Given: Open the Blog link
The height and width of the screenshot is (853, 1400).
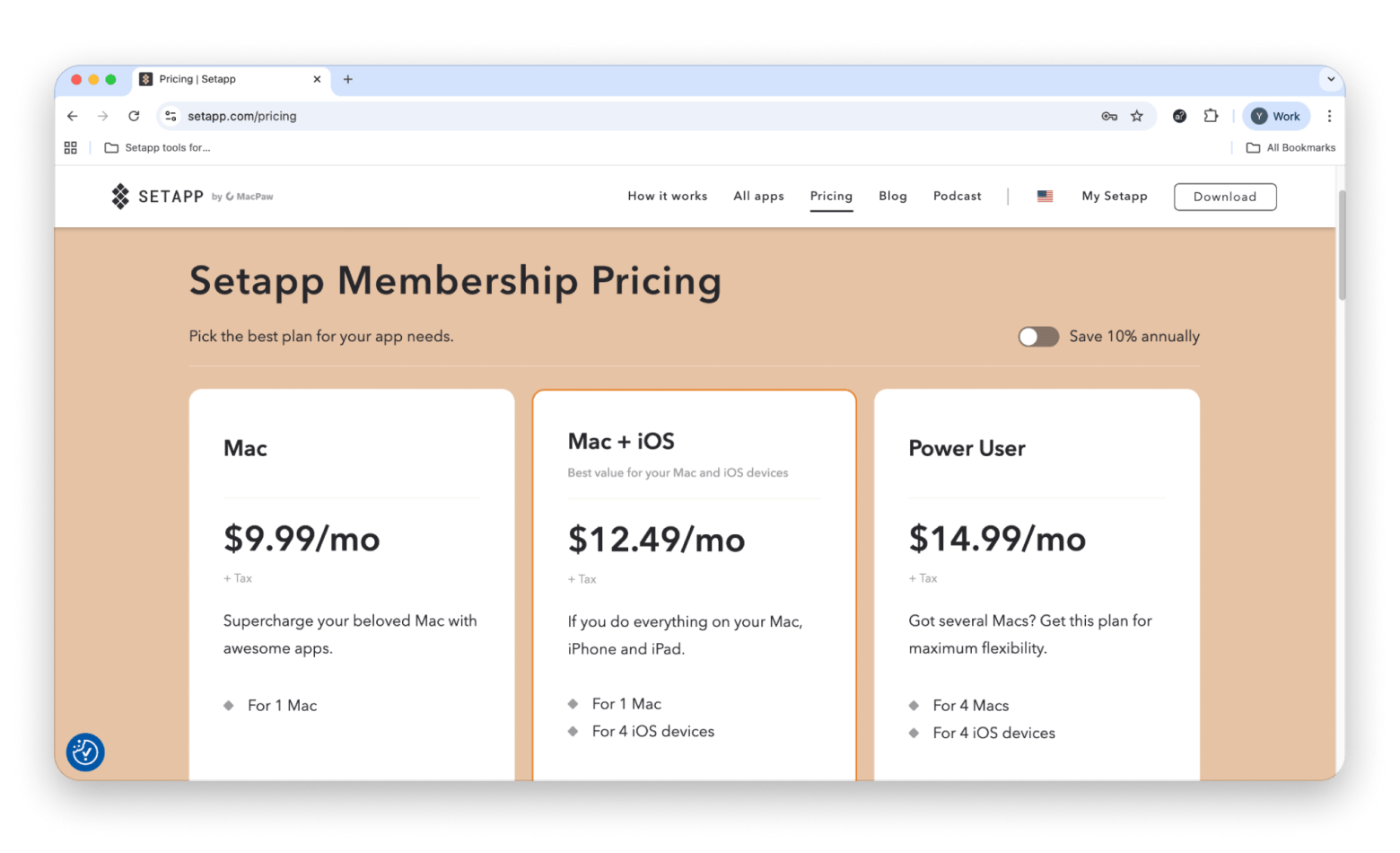Looking at the screenshot, I should click(892, 196).
